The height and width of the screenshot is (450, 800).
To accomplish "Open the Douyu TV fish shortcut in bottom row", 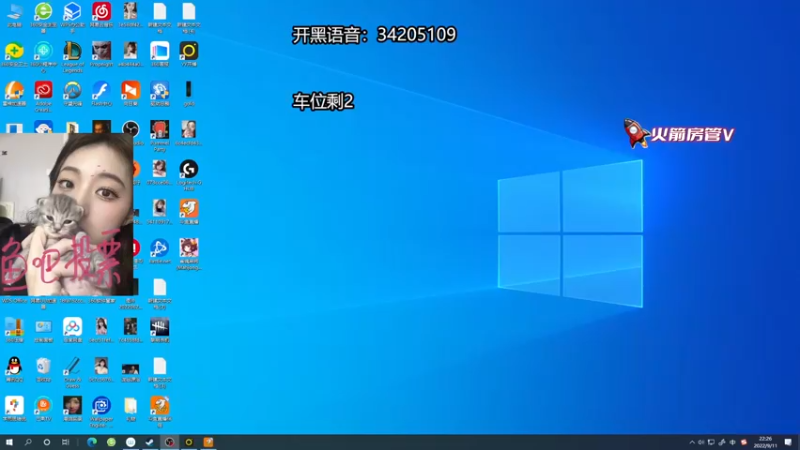I will coord(43,406).
